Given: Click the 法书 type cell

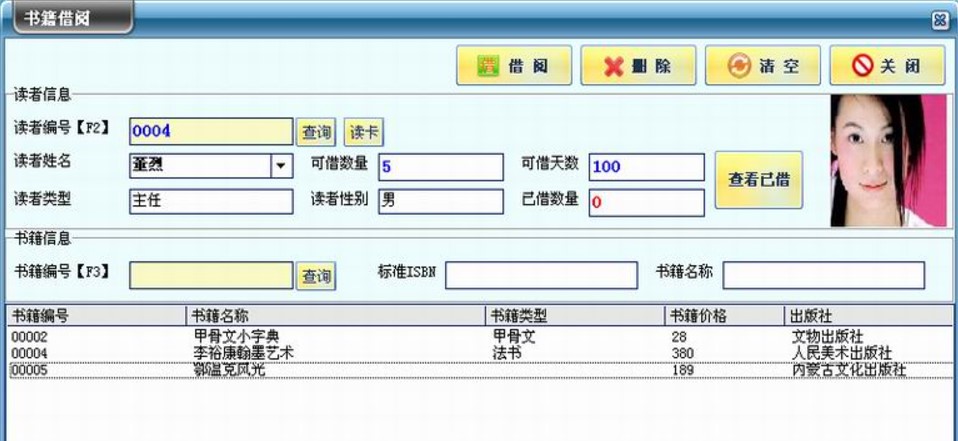Looking at the screenshot, I should (x=506, y=353).
